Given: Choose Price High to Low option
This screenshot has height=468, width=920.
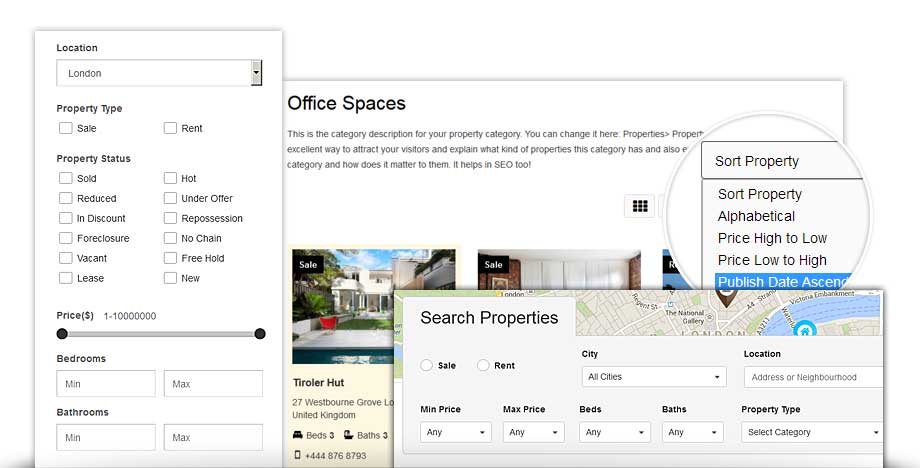Looking at the screenshot, I should [x=772, y=238].
